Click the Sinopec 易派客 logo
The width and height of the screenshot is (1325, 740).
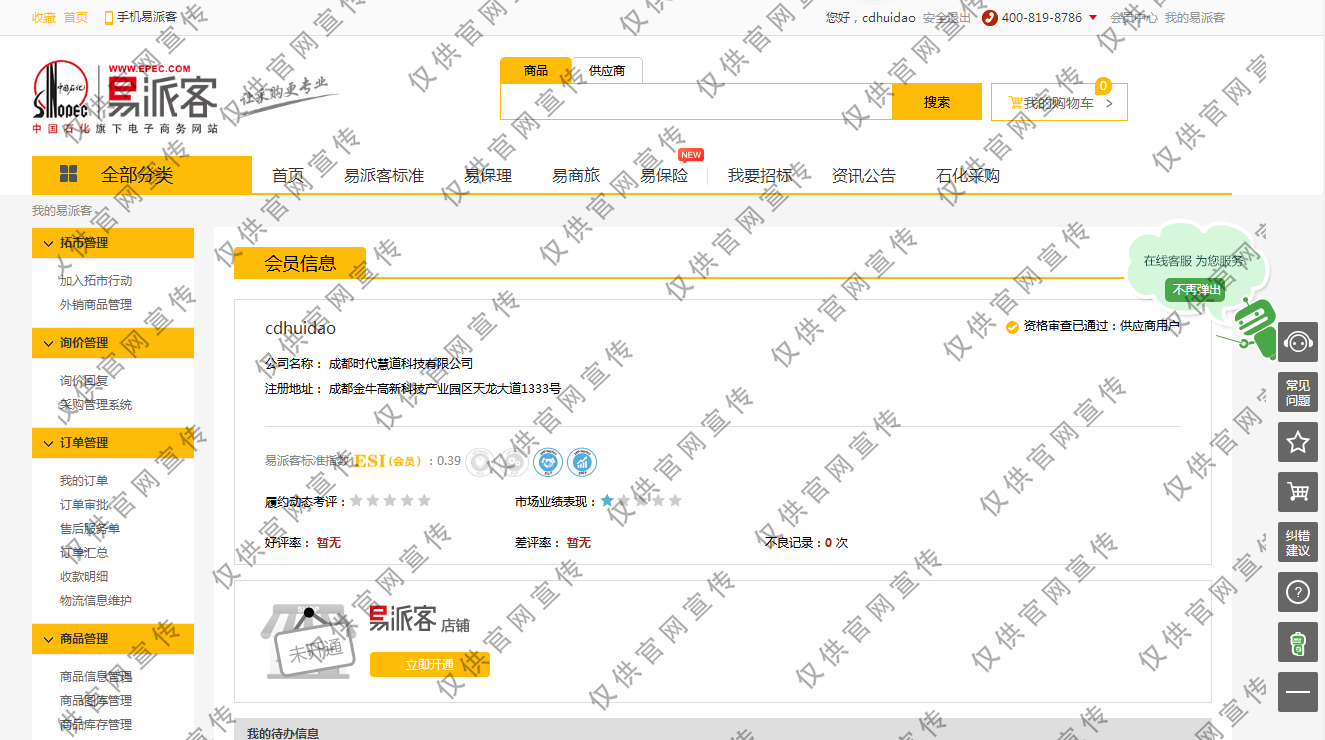tap(125, 98)
